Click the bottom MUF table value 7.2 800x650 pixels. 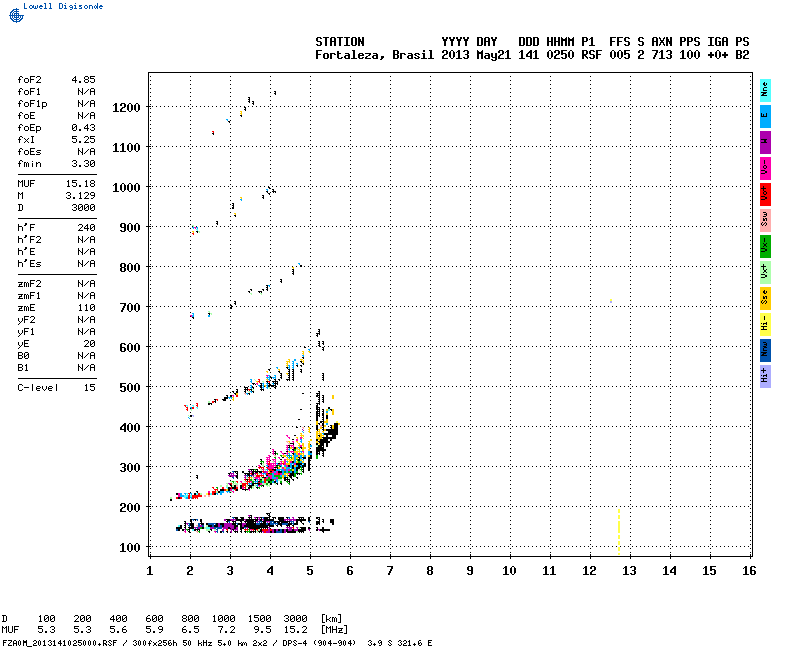(227, 630)
